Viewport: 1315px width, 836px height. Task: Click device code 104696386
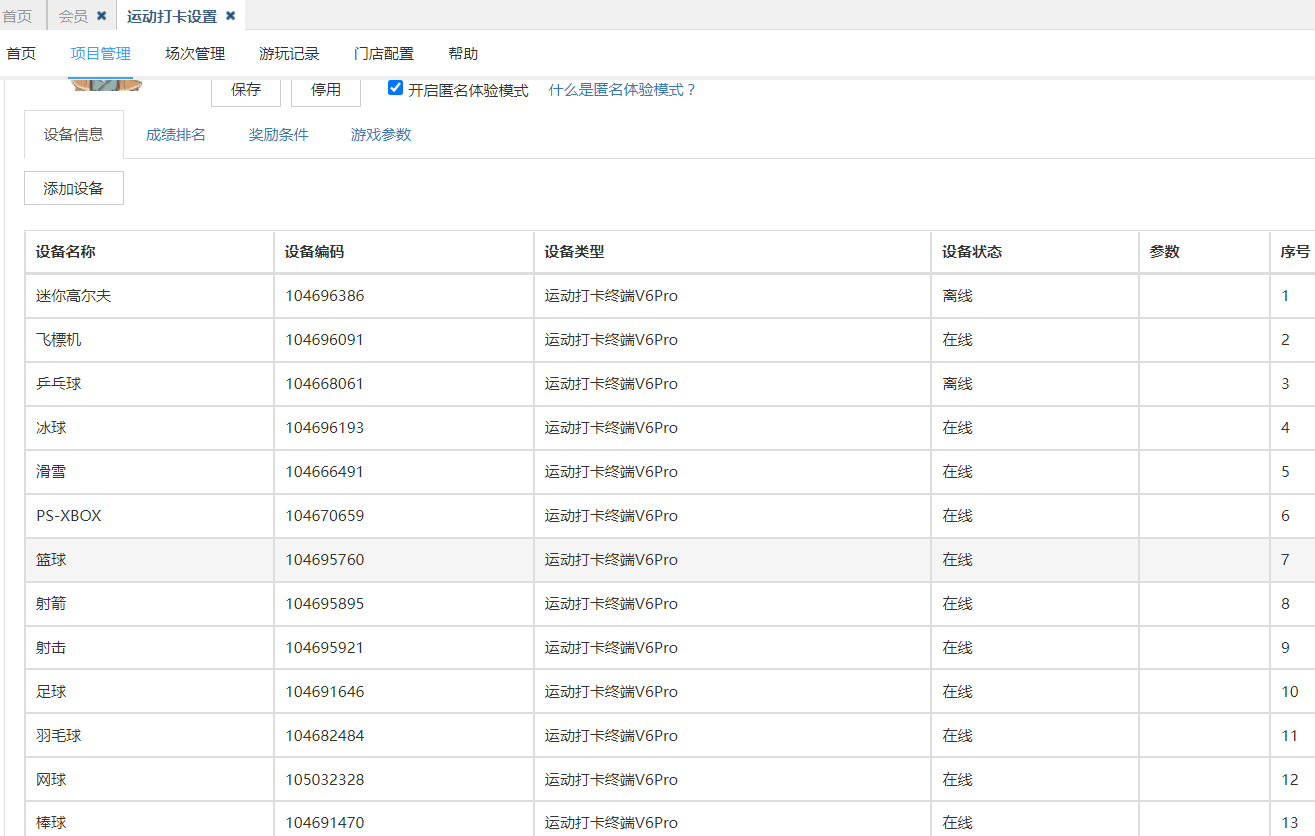(325, 296)
